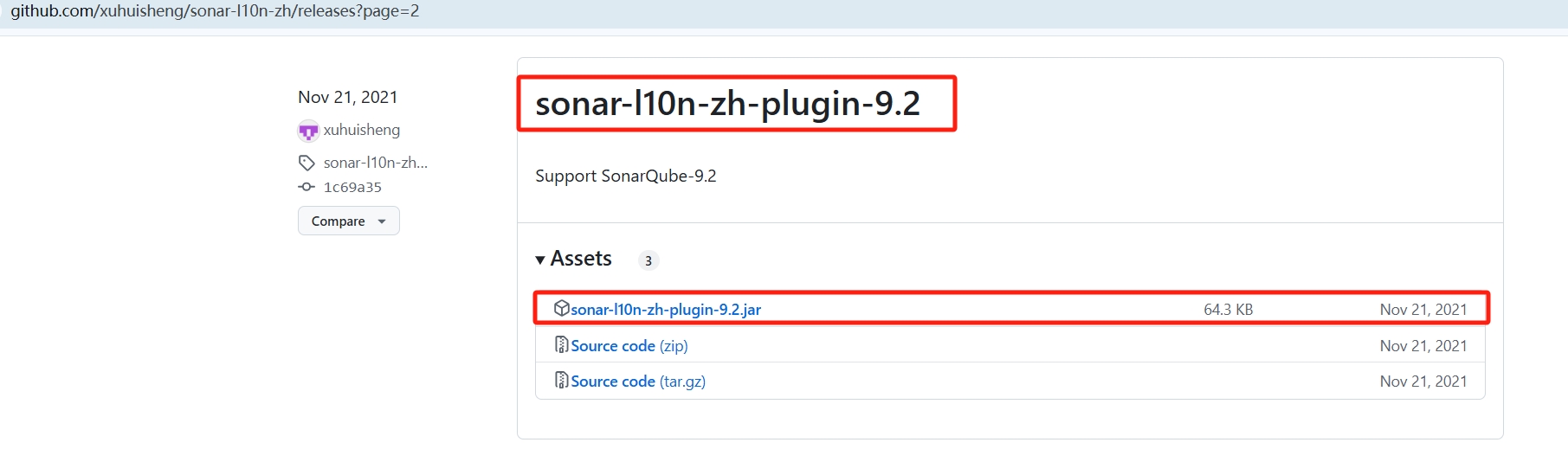
Task: Click the browser address bar URL
Action: coord(215,11)
